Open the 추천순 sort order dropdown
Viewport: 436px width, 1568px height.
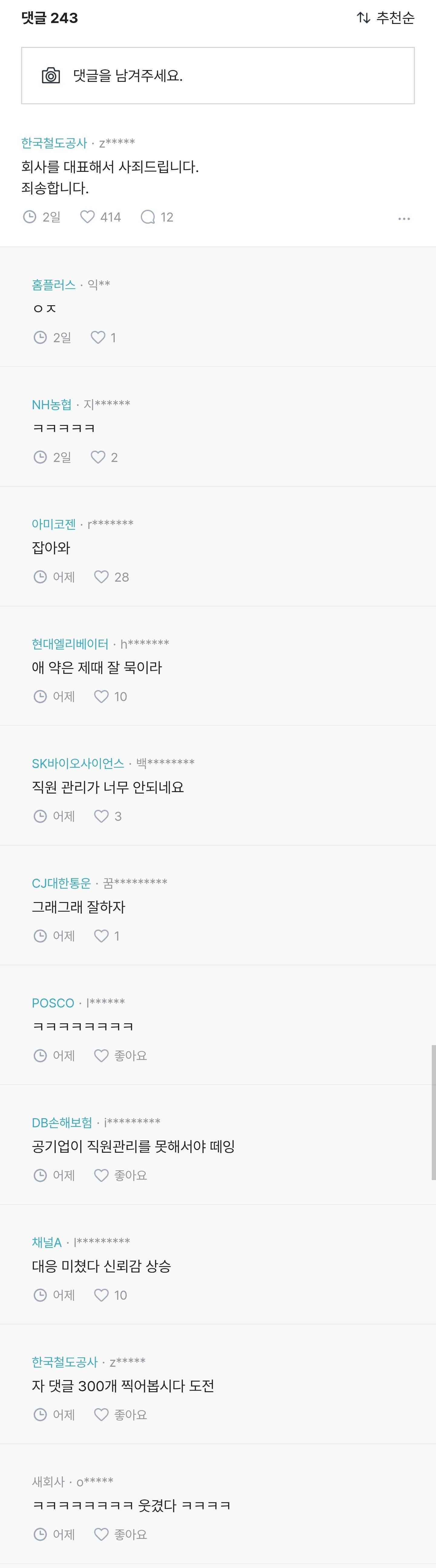[x=385, y=18]
